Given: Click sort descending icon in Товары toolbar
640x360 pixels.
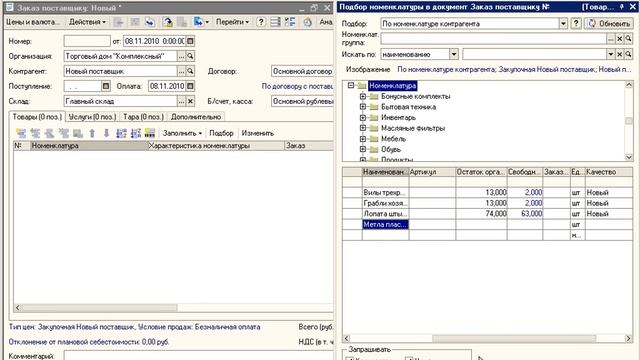Looking at the screenshot, I should [136, 133].
